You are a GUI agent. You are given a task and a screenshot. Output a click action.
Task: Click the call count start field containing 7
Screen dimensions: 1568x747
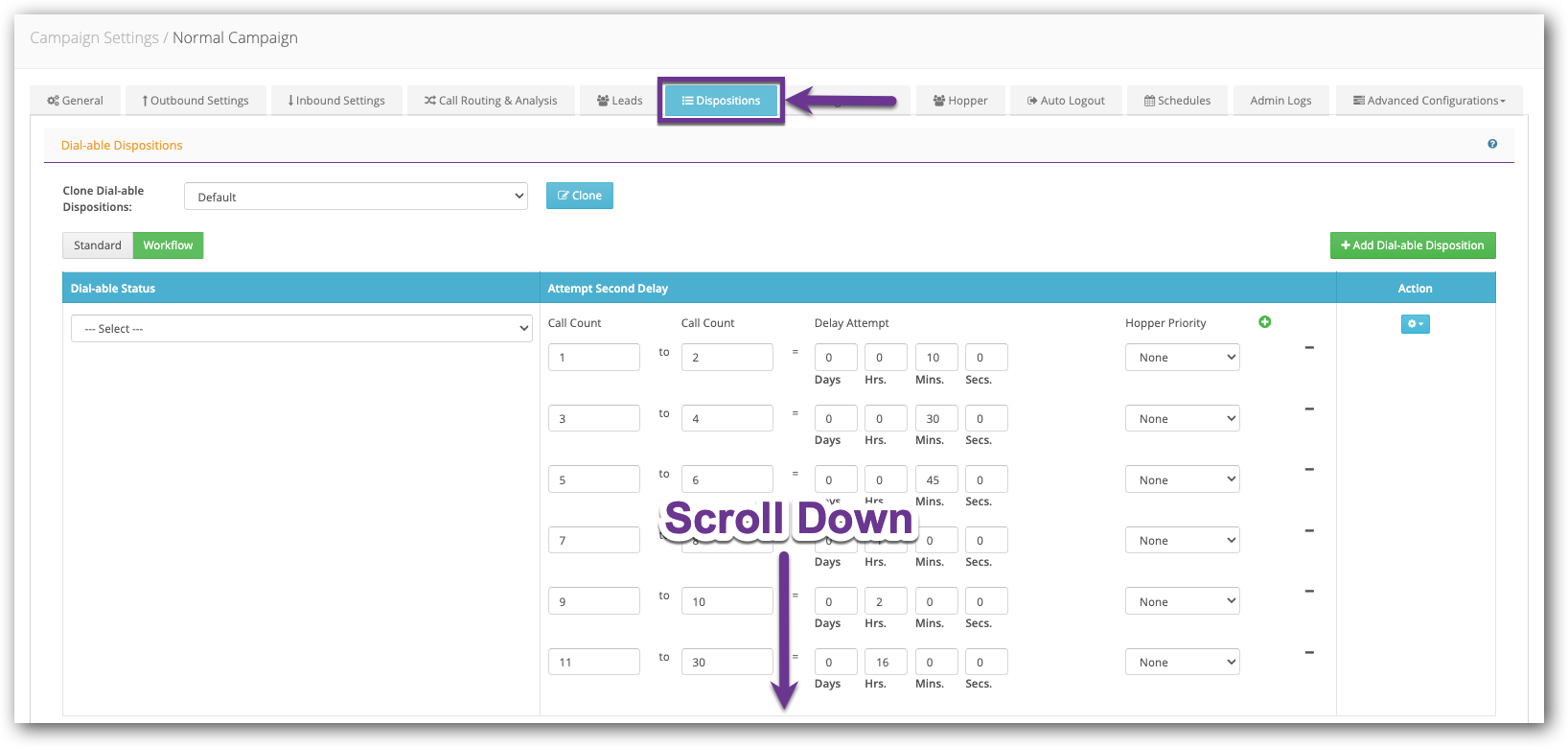(x=594, y=541)
